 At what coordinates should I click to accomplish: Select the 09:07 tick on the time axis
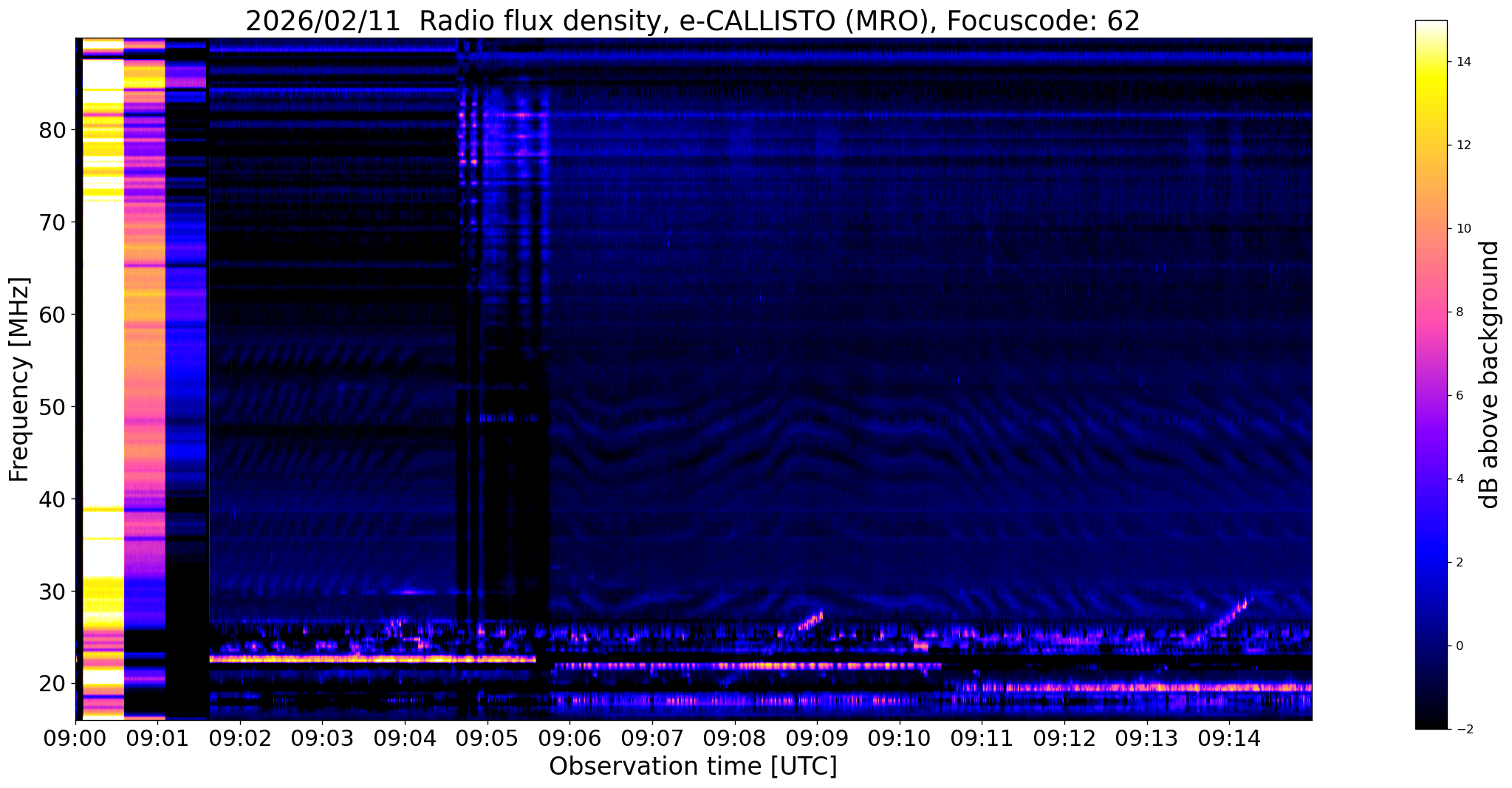[x=652, y=737]
